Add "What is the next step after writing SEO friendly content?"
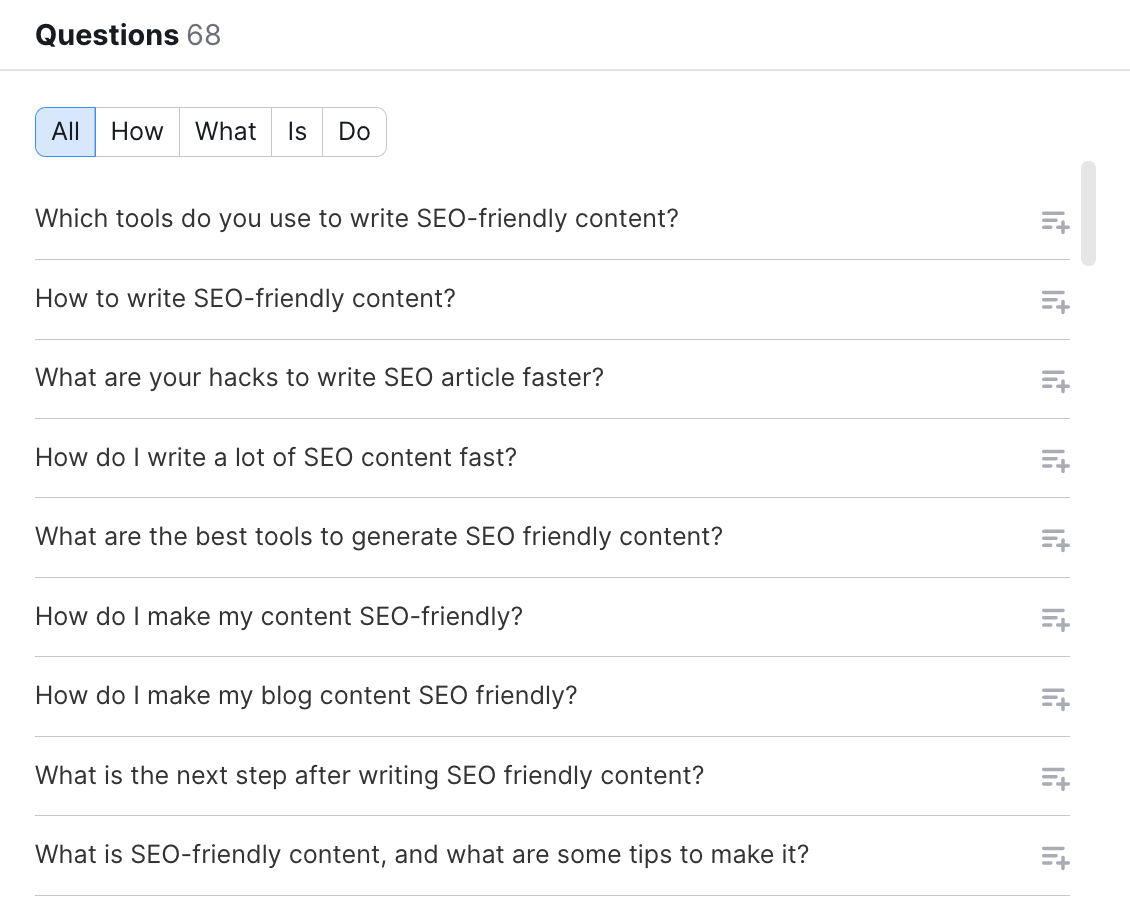Screen dimensions: 1130x922 (x=1054, y=778)
